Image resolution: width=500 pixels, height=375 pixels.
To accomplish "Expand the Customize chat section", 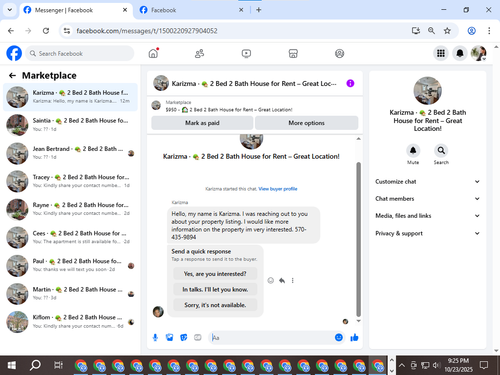I will pos(427,182).
